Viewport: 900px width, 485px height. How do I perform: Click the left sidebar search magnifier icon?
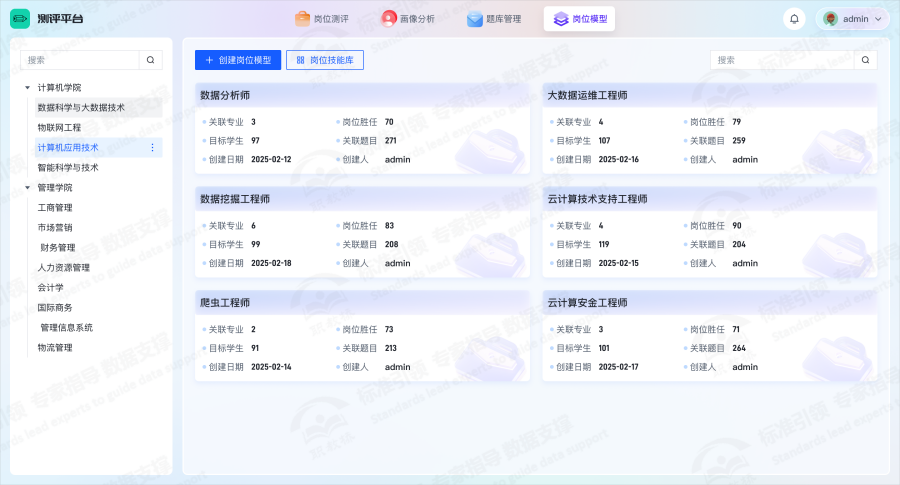pyautogui.click(x=150, y=60)
